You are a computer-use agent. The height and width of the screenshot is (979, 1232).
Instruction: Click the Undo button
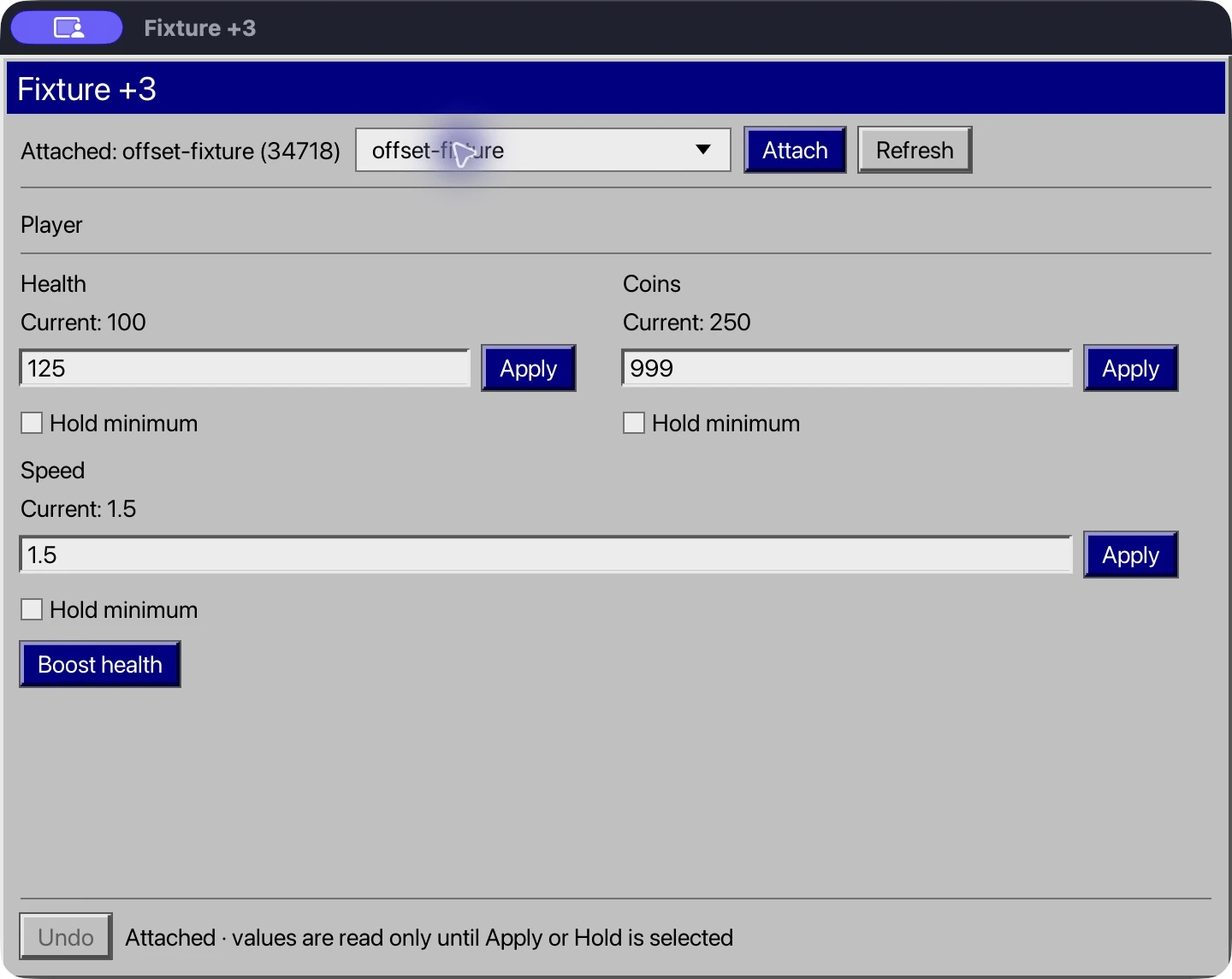coord(66,936)
